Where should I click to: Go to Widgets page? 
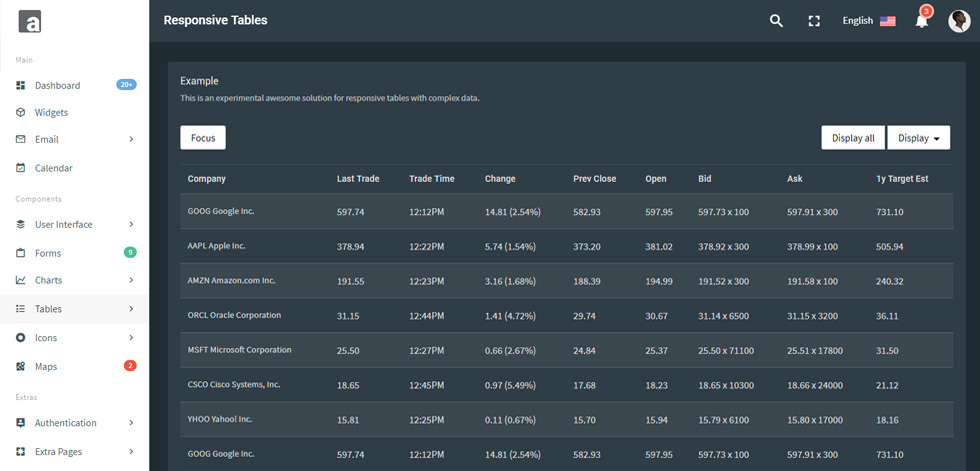(x=51, y=112)
